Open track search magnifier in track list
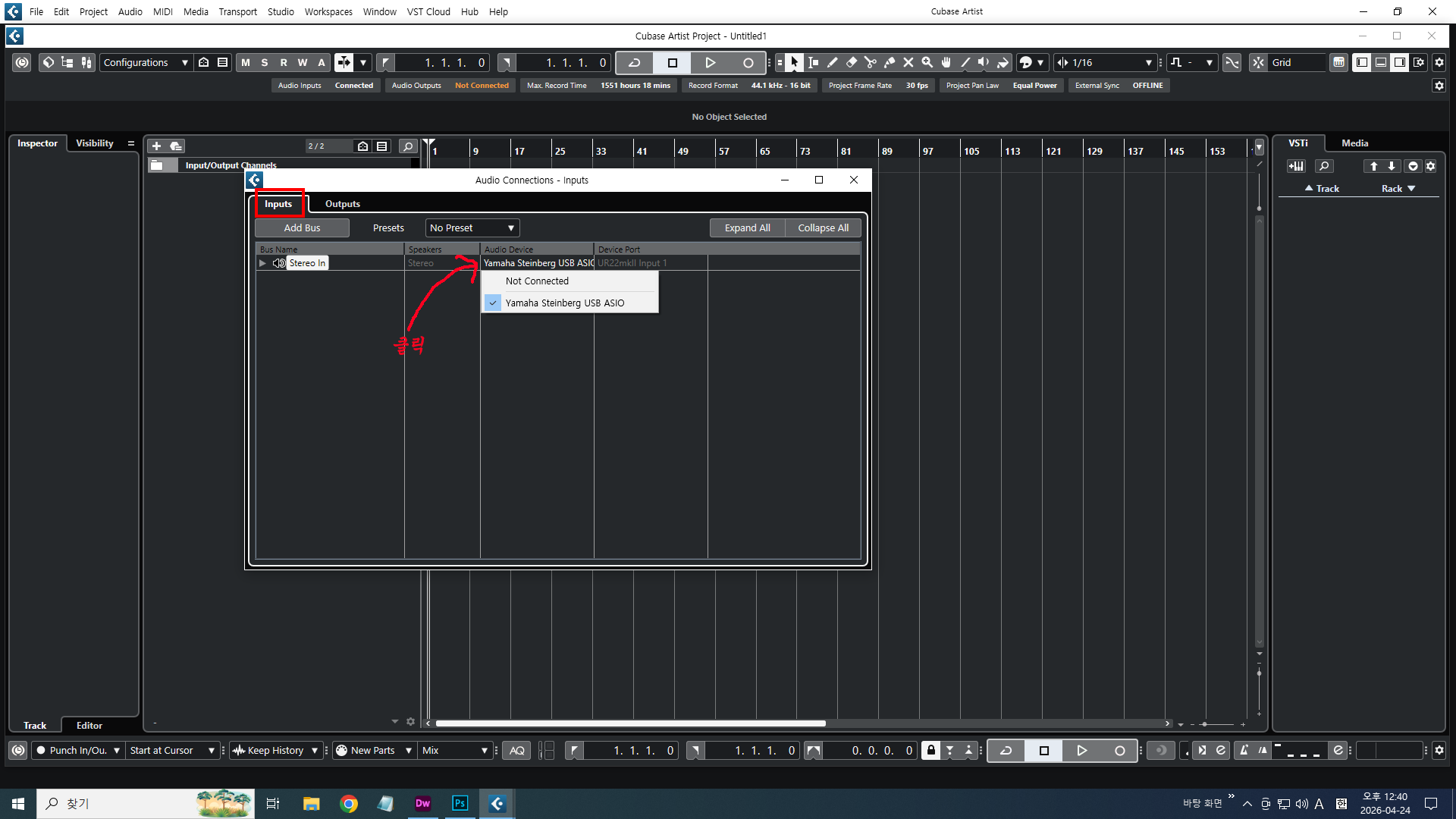The image size is (1456, 819). pyautogui.click(x=407, y=146)
